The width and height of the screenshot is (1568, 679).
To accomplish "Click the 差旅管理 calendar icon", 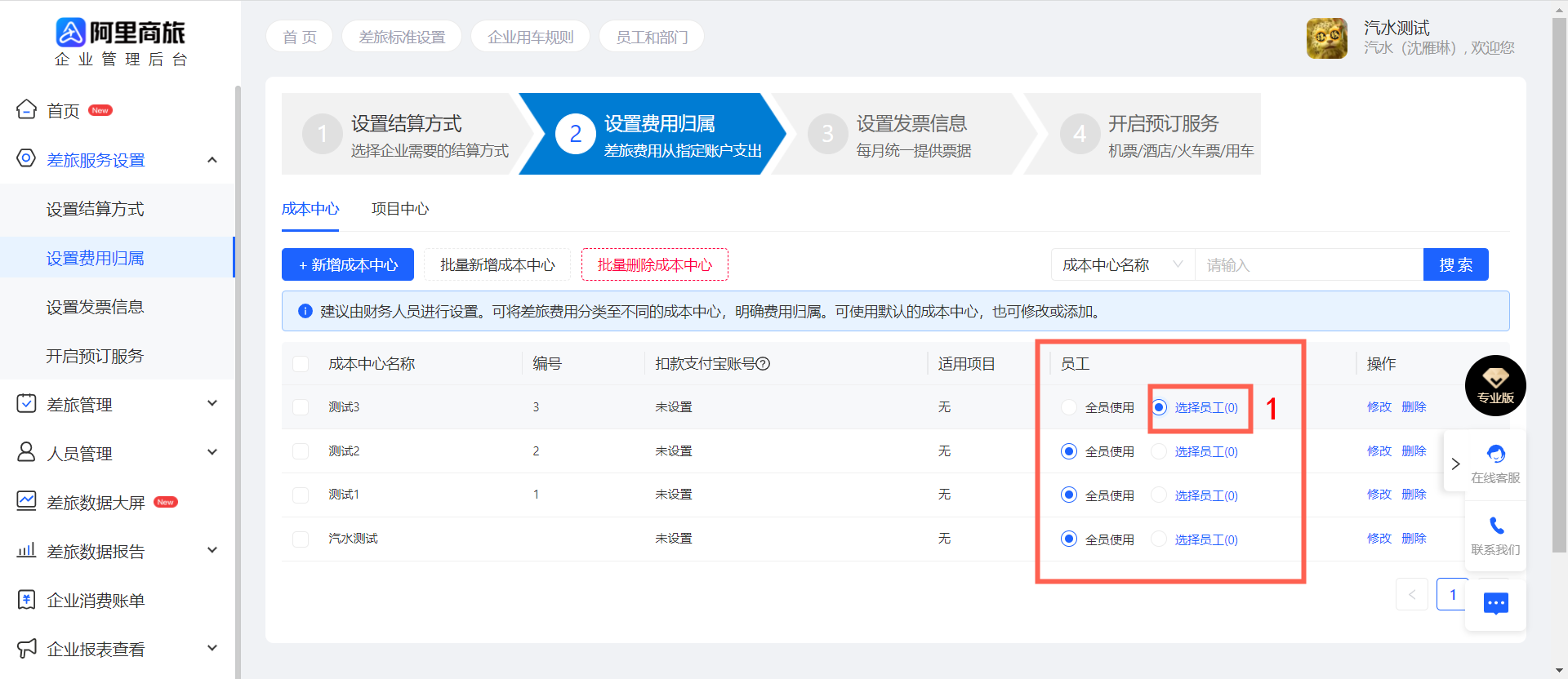I will 26,403.
